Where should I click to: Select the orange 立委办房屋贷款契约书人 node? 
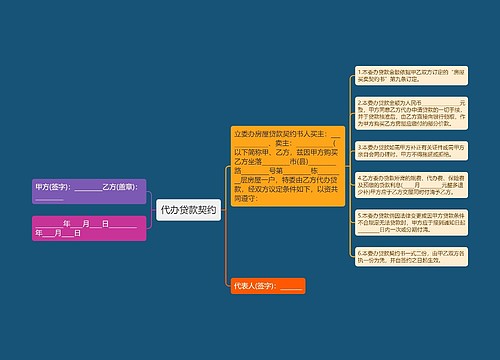288,166
